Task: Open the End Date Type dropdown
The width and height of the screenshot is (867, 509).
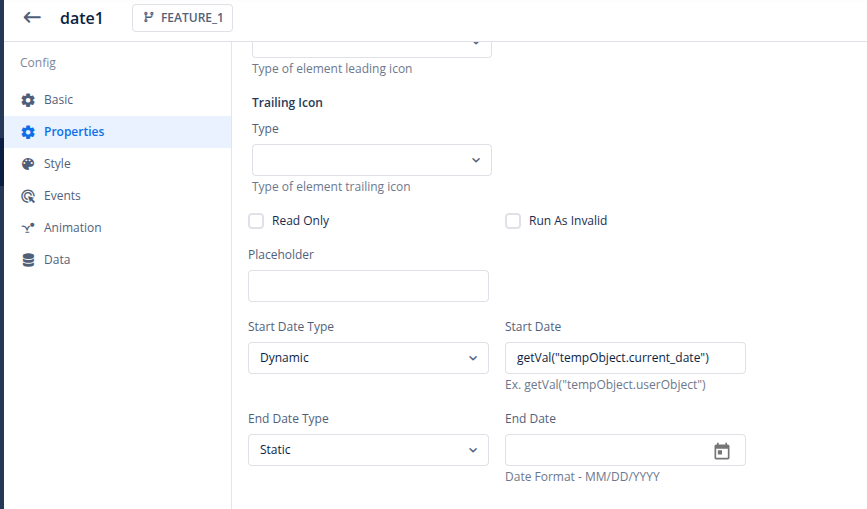Action: 368,450
